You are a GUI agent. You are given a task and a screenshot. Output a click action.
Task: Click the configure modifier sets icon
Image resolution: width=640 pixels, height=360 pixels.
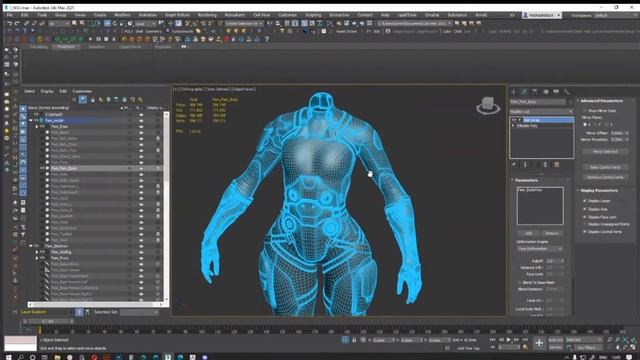pos(557,164)
